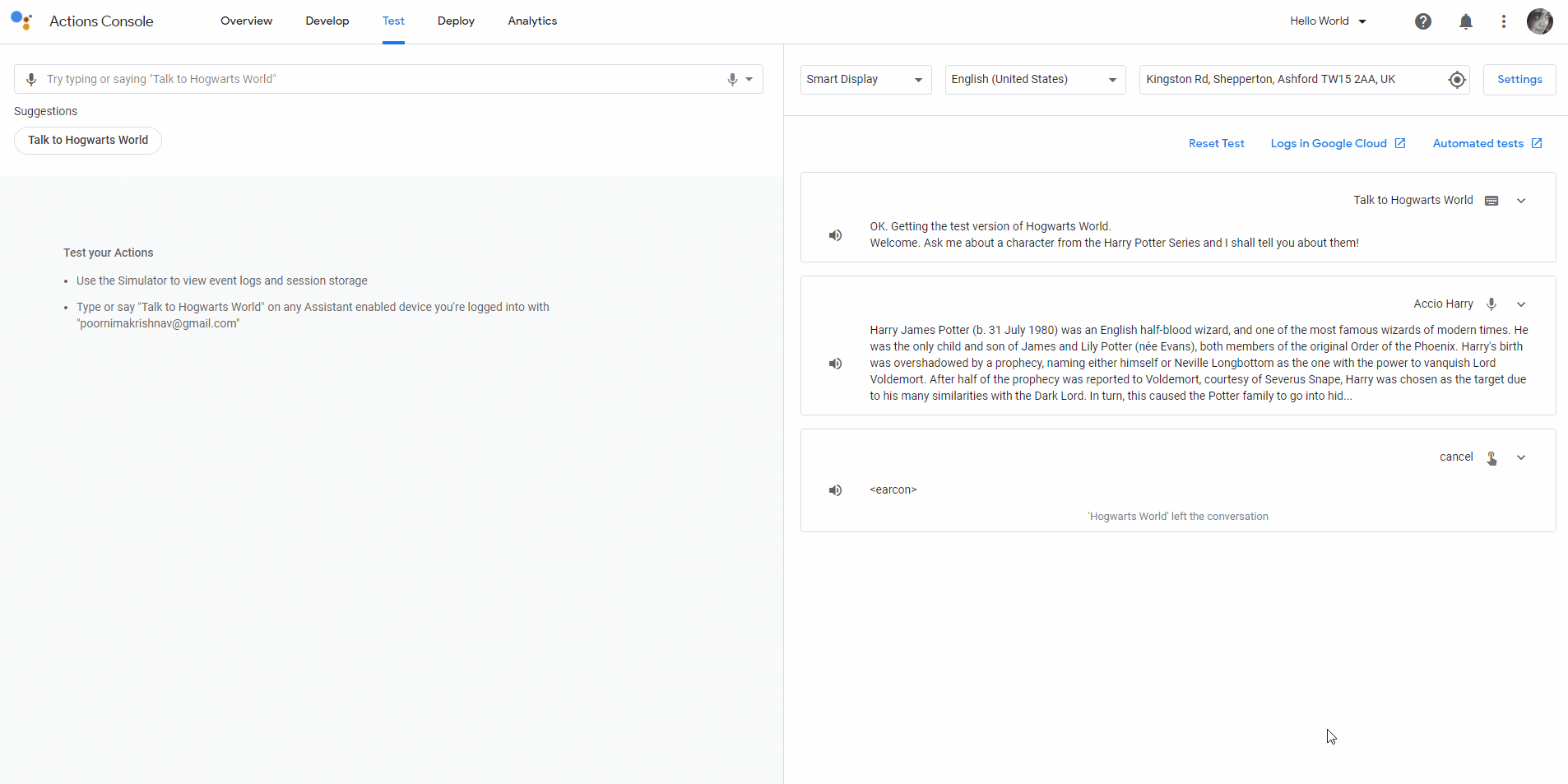This screenshot has height=784, width=1568.
Task: Open the Hello World project dropdown
Action: click(x=1329, y=21)
